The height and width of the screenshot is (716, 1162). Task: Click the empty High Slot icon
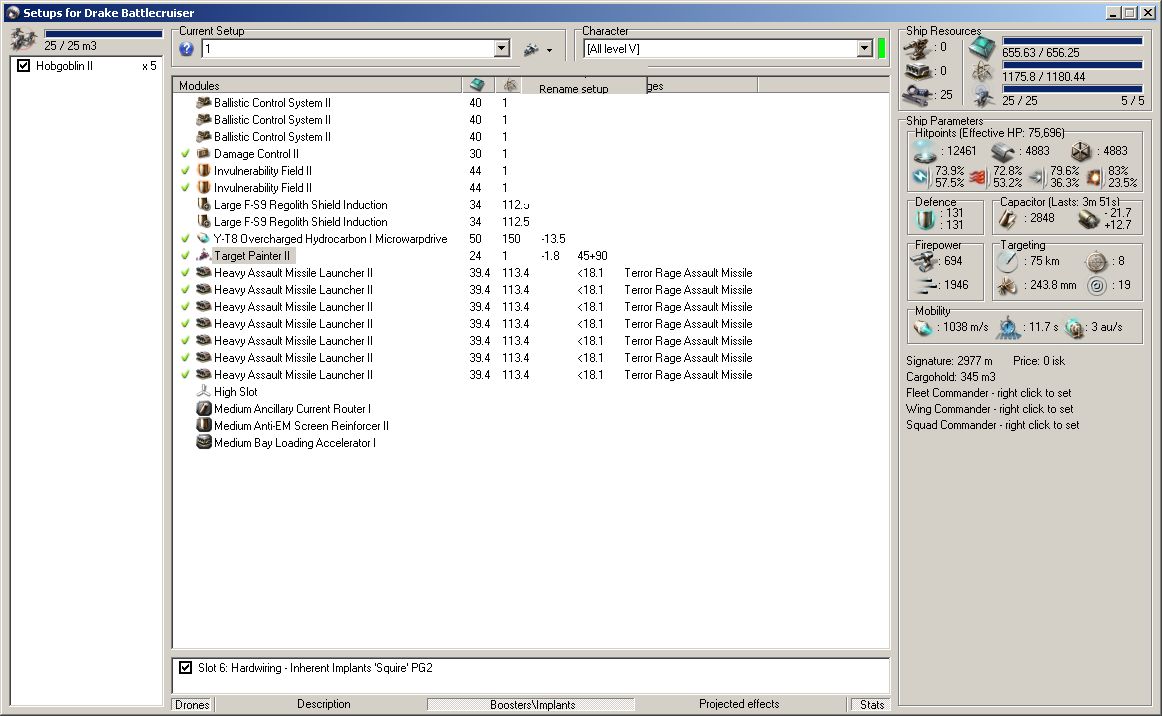[204, 391]
